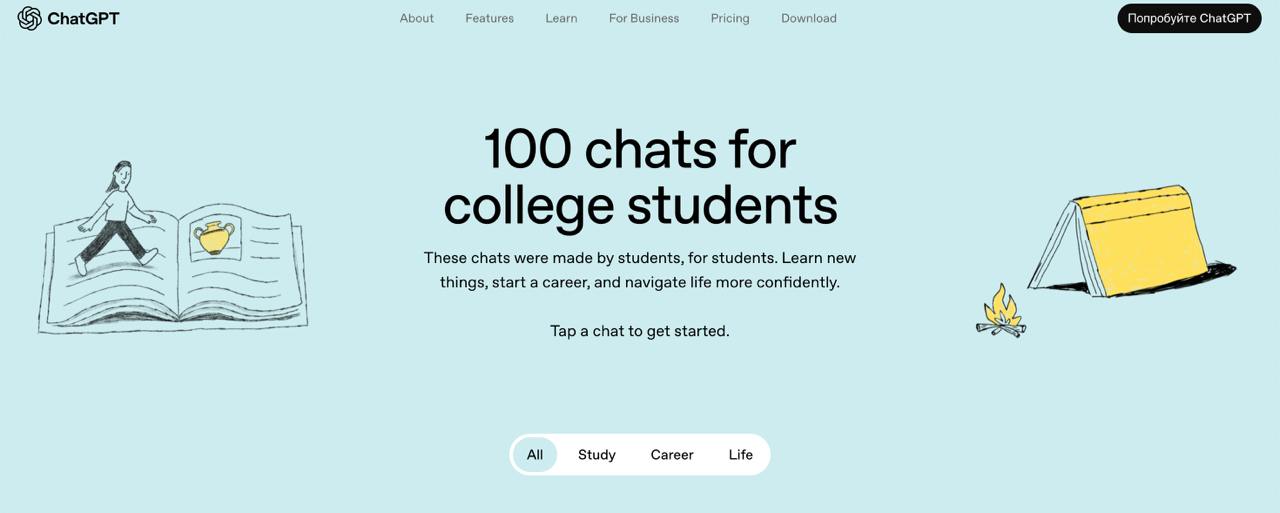Switch to the Career filter

tap(672, 455)
